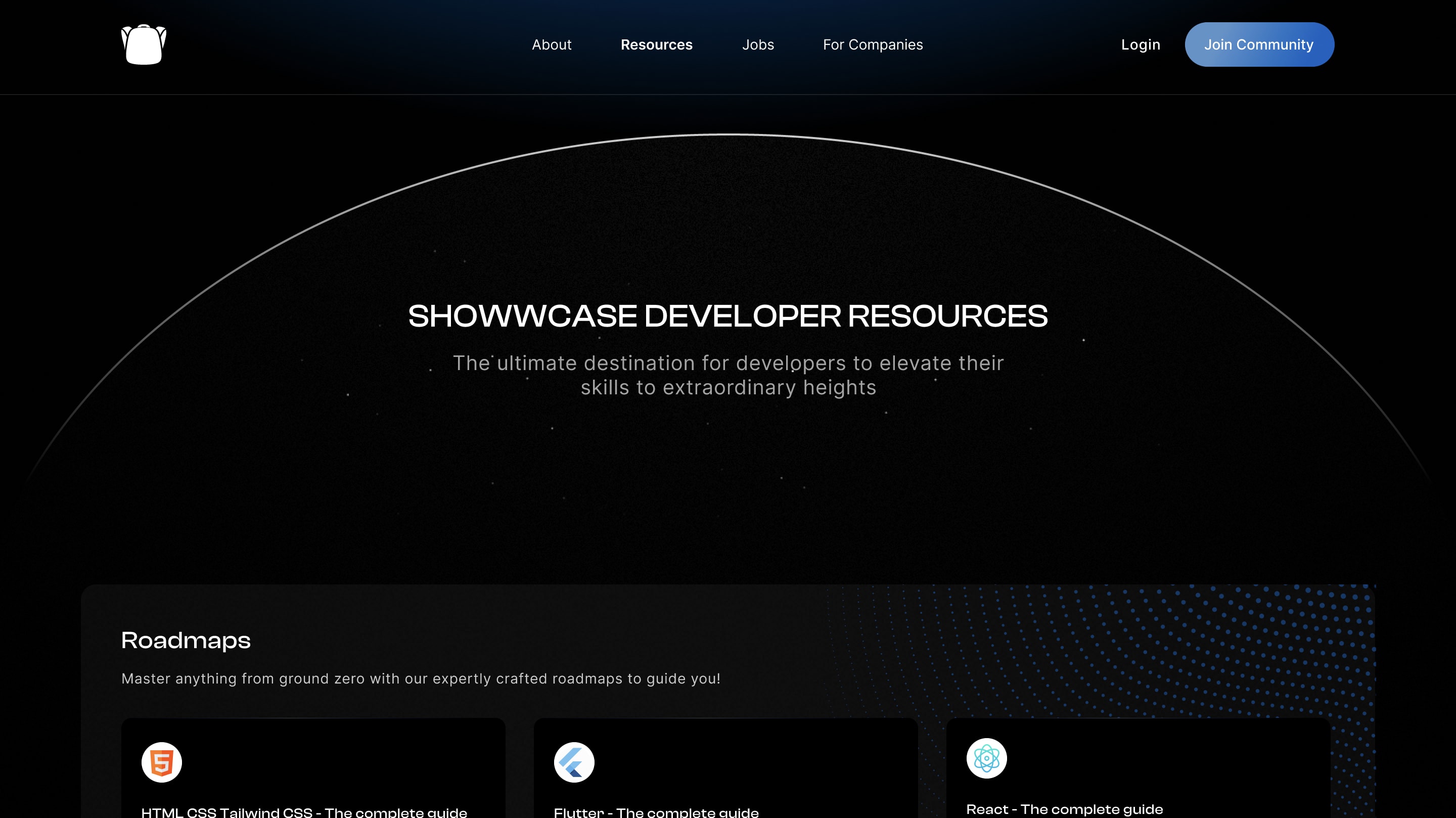The width and height of the screenshot is (1456, 818).
Task: Click the Login link
Action: coord(1140,44)
